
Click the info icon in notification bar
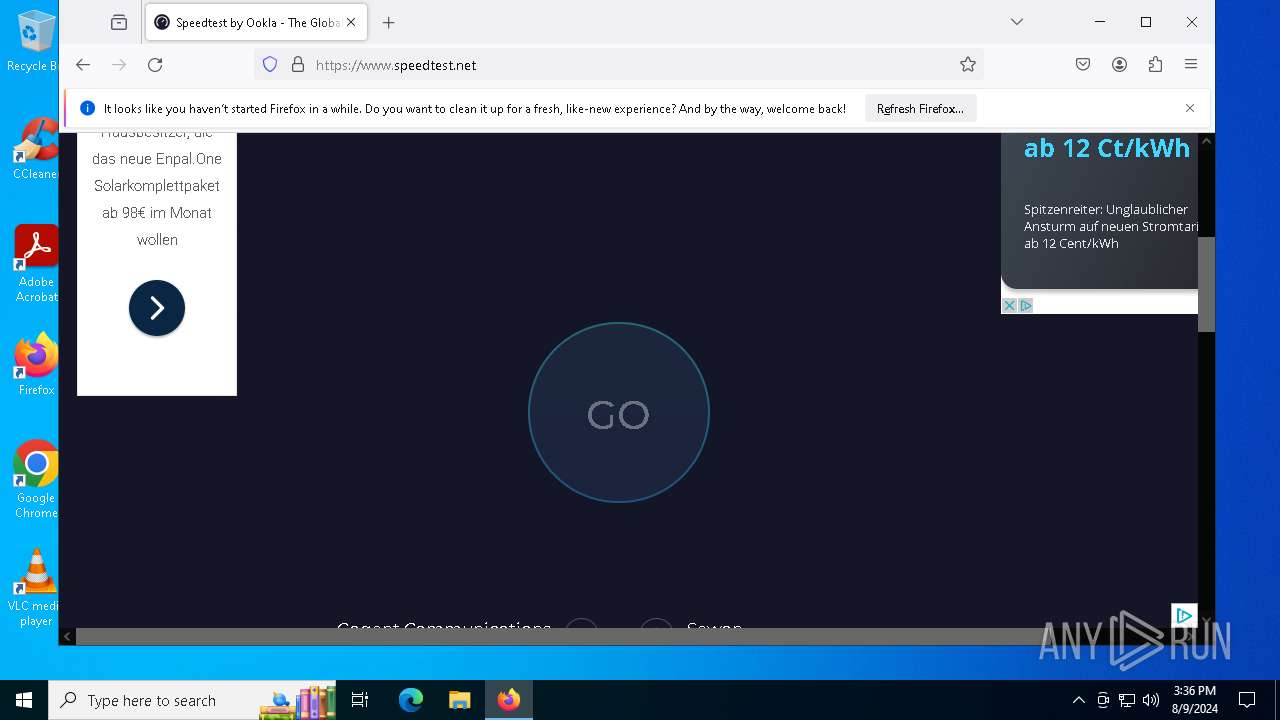(87, 108)
